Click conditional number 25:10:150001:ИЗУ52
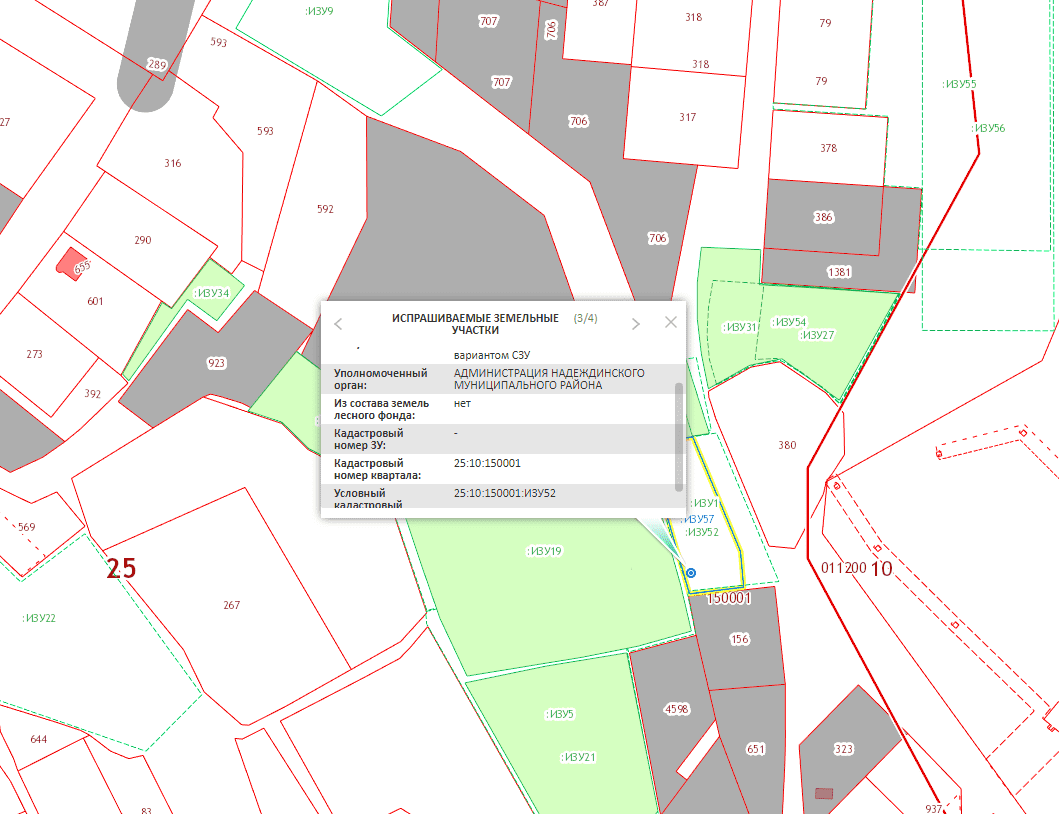This screenshot has height=814, width=1059. point(505,493)
